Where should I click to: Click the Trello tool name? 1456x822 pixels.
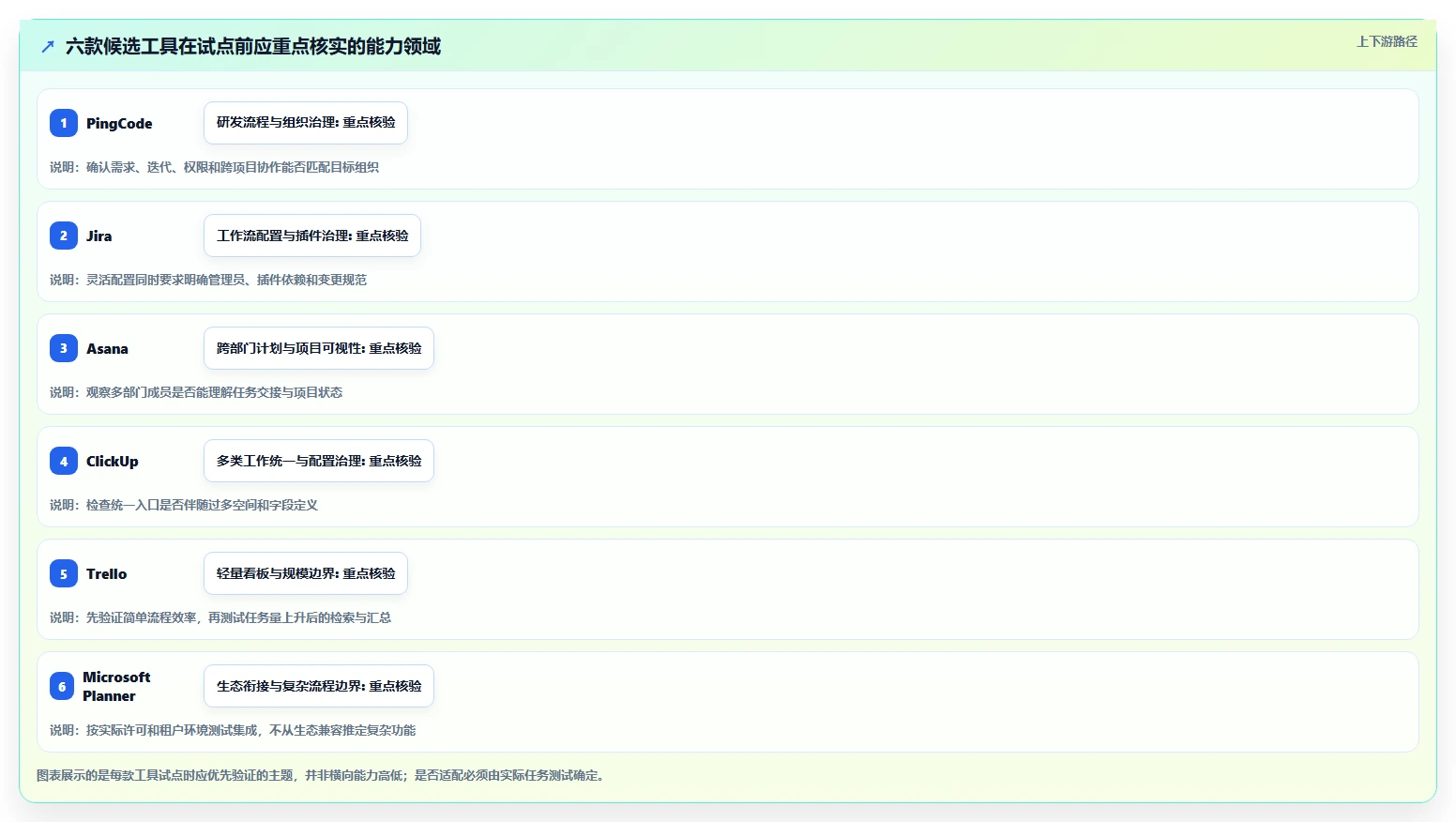[106, 573]
